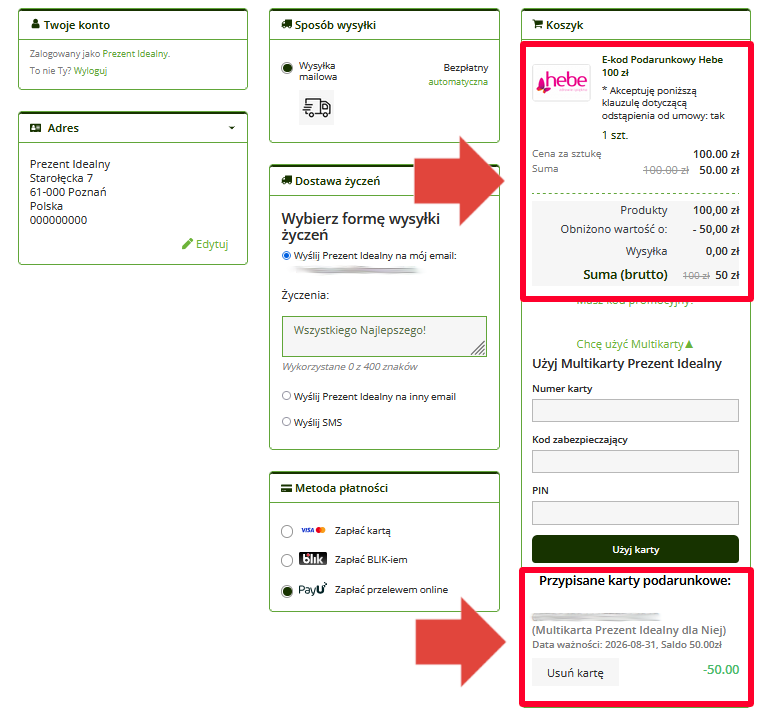This screenshot has height=725, width=767.
Task: Click the PayU payment logo
Action: (312, 590)
